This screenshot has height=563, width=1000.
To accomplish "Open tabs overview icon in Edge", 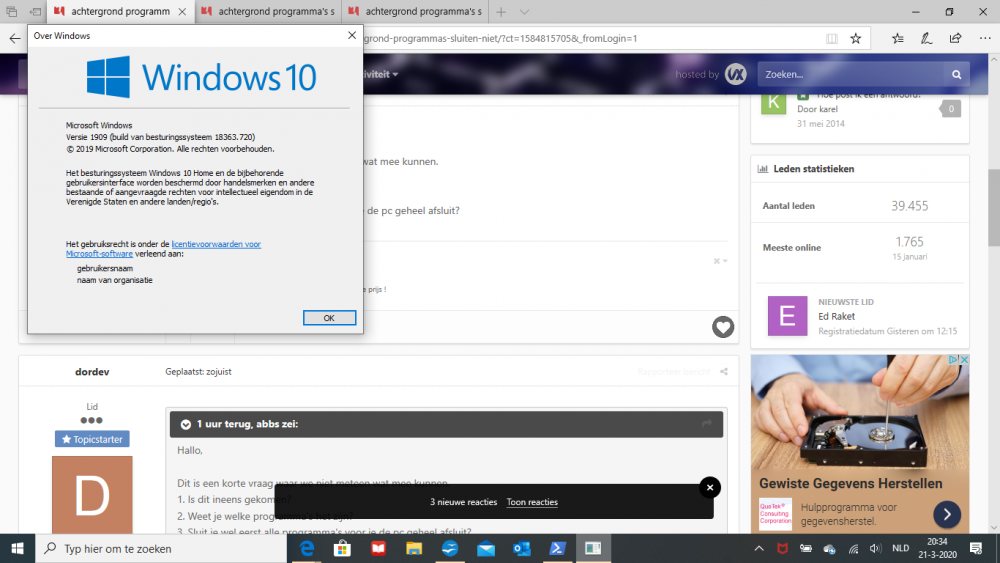I will tap(11, 11).
